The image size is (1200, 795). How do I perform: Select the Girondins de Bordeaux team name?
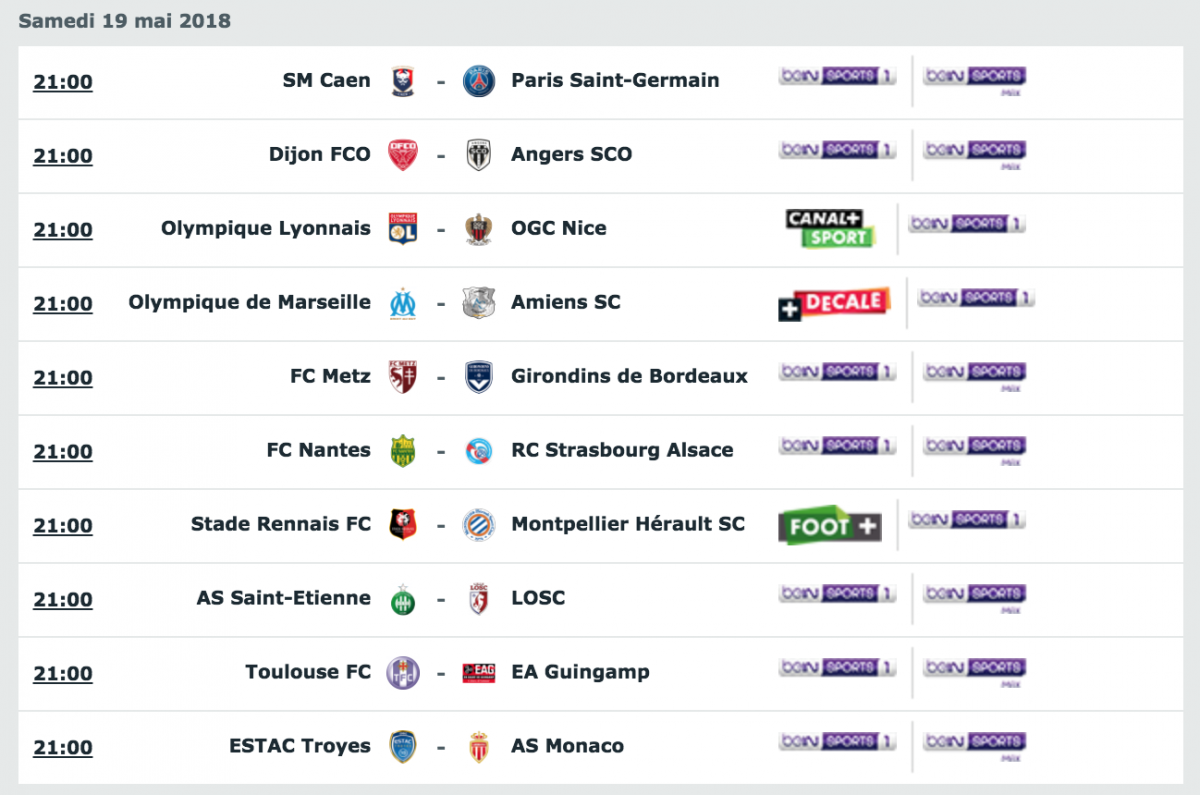coord(629,377)
